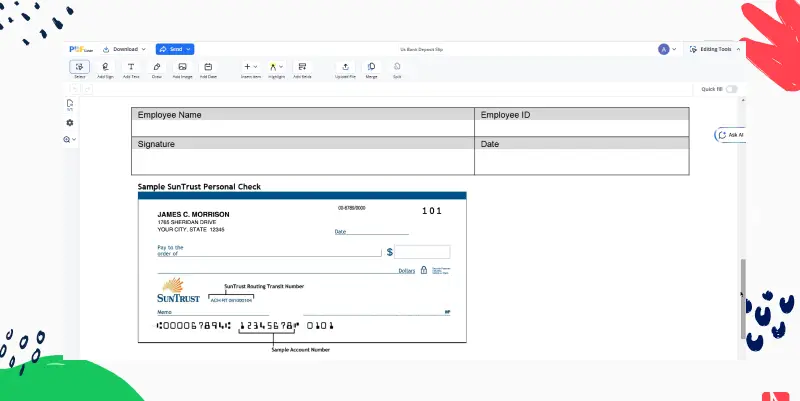
Task: Open the Editing Tools button
Action: (x=715, y=49)
